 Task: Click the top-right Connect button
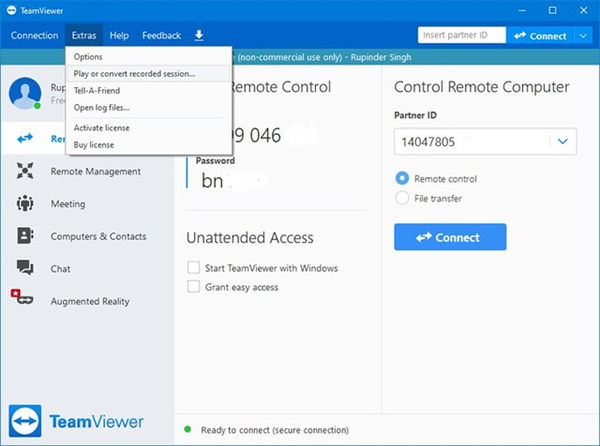(540, 36)
